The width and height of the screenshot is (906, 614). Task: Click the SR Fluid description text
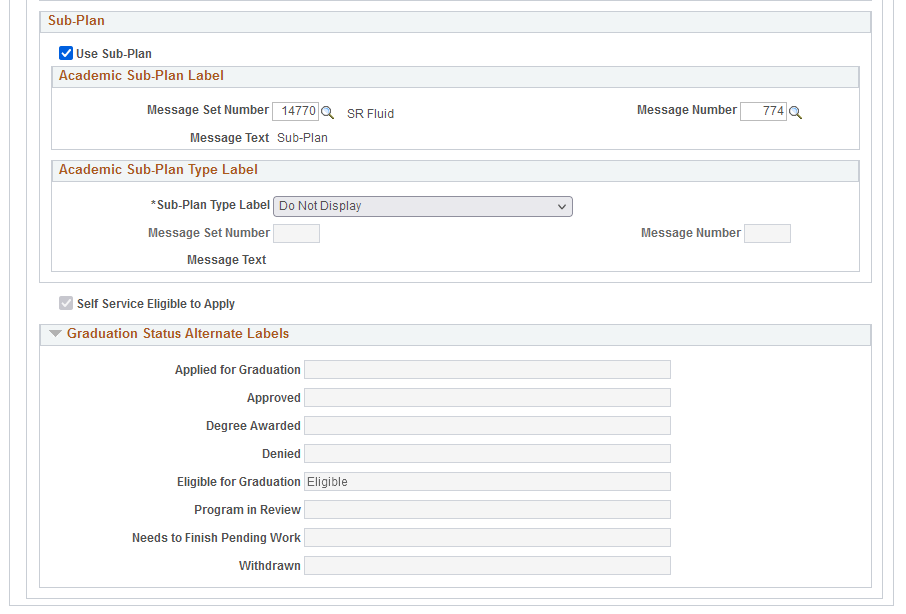point(370,114)
